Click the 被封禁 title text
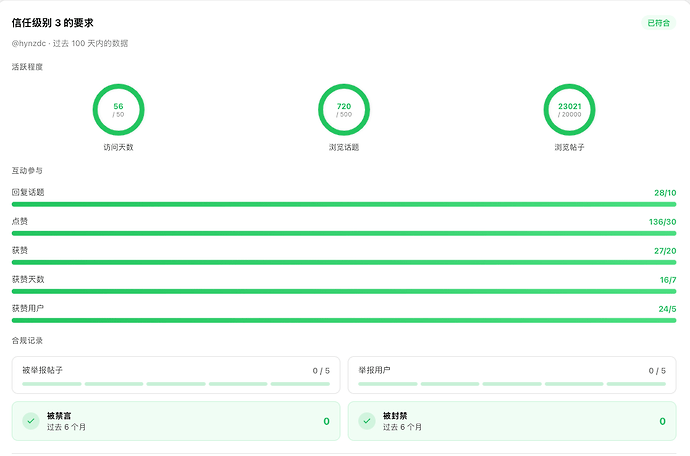Viewport: 690px width, 456px height. 395,416
